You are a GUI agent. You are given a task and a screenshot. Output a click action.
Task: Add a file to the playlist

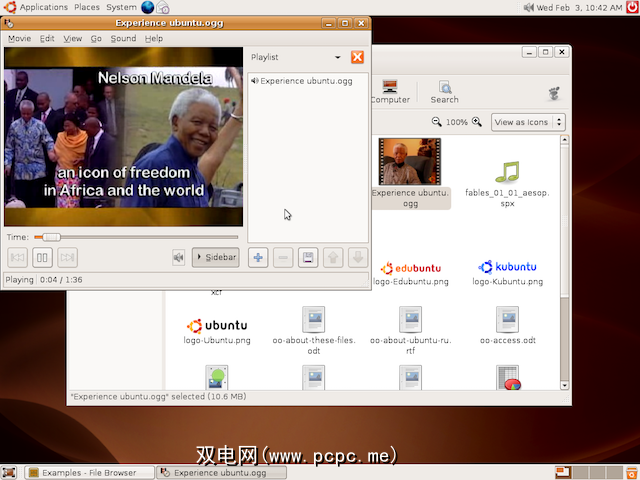point(258,258)
